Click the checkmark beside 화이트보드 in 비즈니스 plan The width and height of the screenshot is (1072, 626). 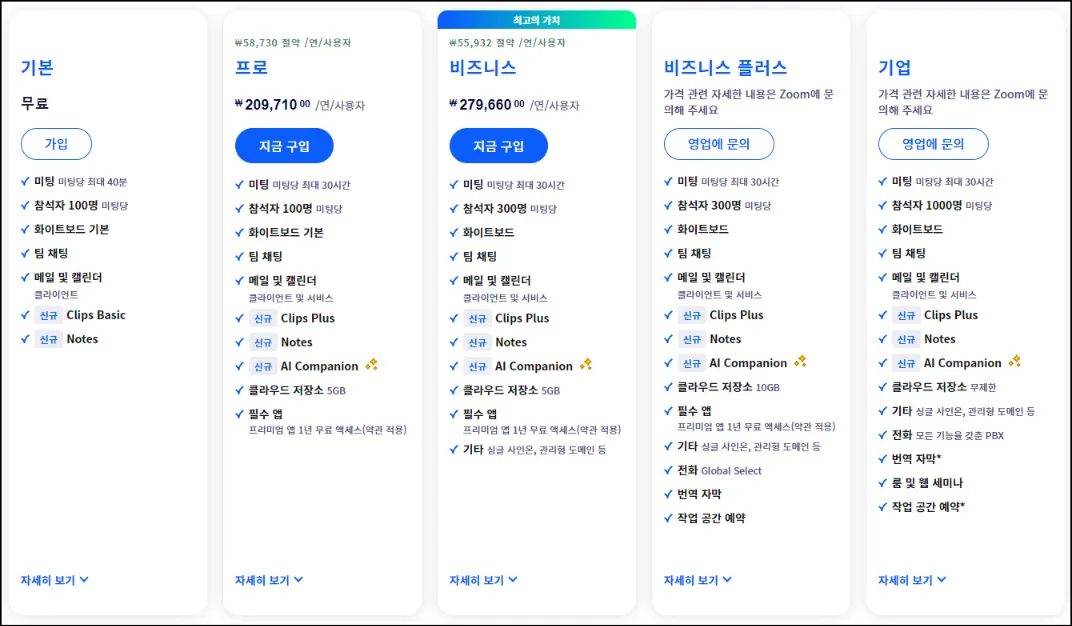click(x=455, y=232)
